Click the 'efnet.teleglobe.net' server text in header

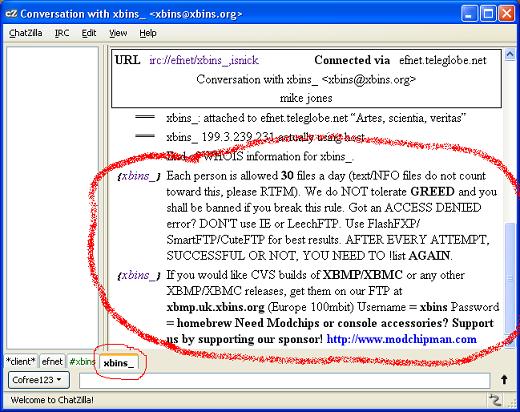pos(443,60)
